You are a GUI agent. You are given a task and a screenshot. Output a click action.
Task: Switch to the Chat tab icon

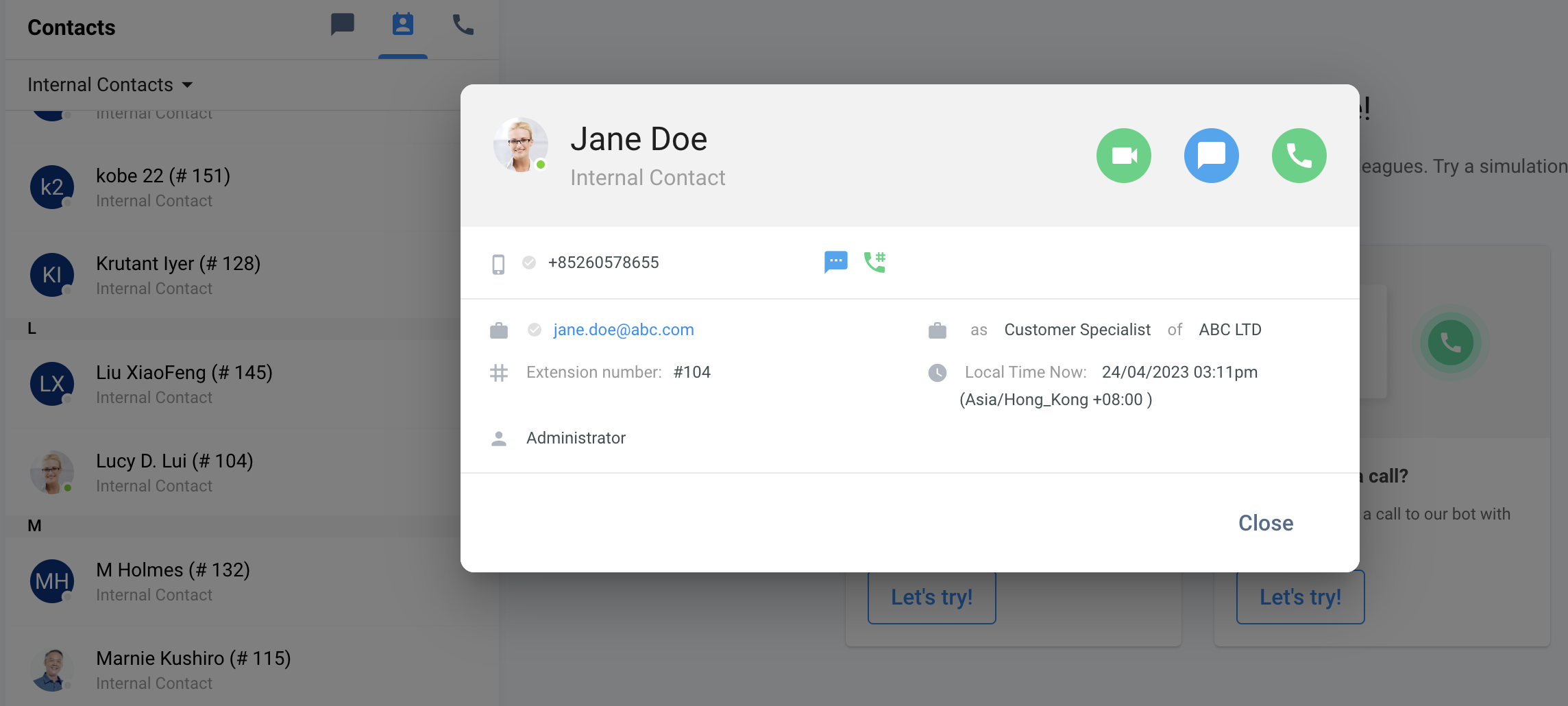[343, 25]
